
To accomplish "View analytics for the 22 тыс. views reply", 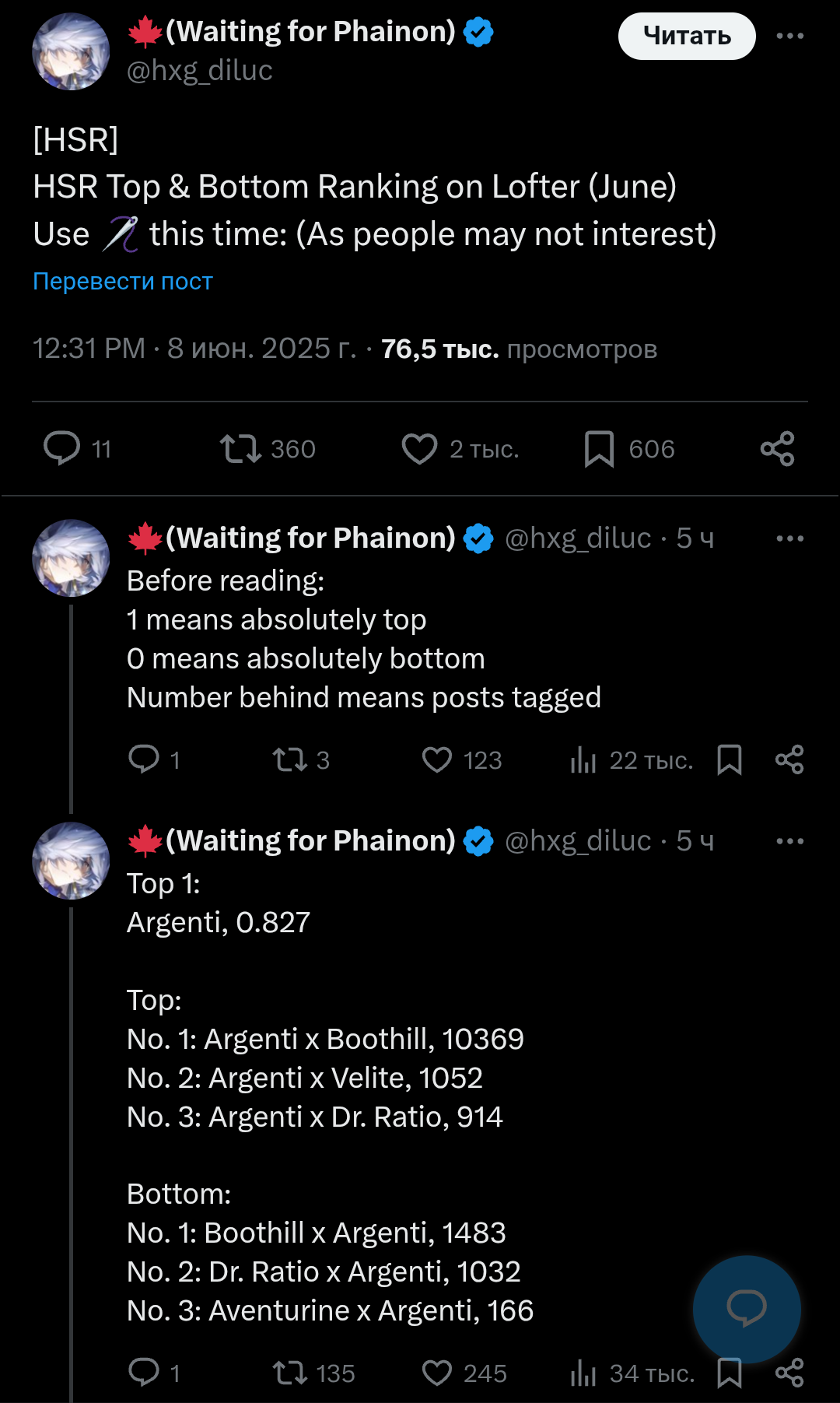I will click(583, 759).
